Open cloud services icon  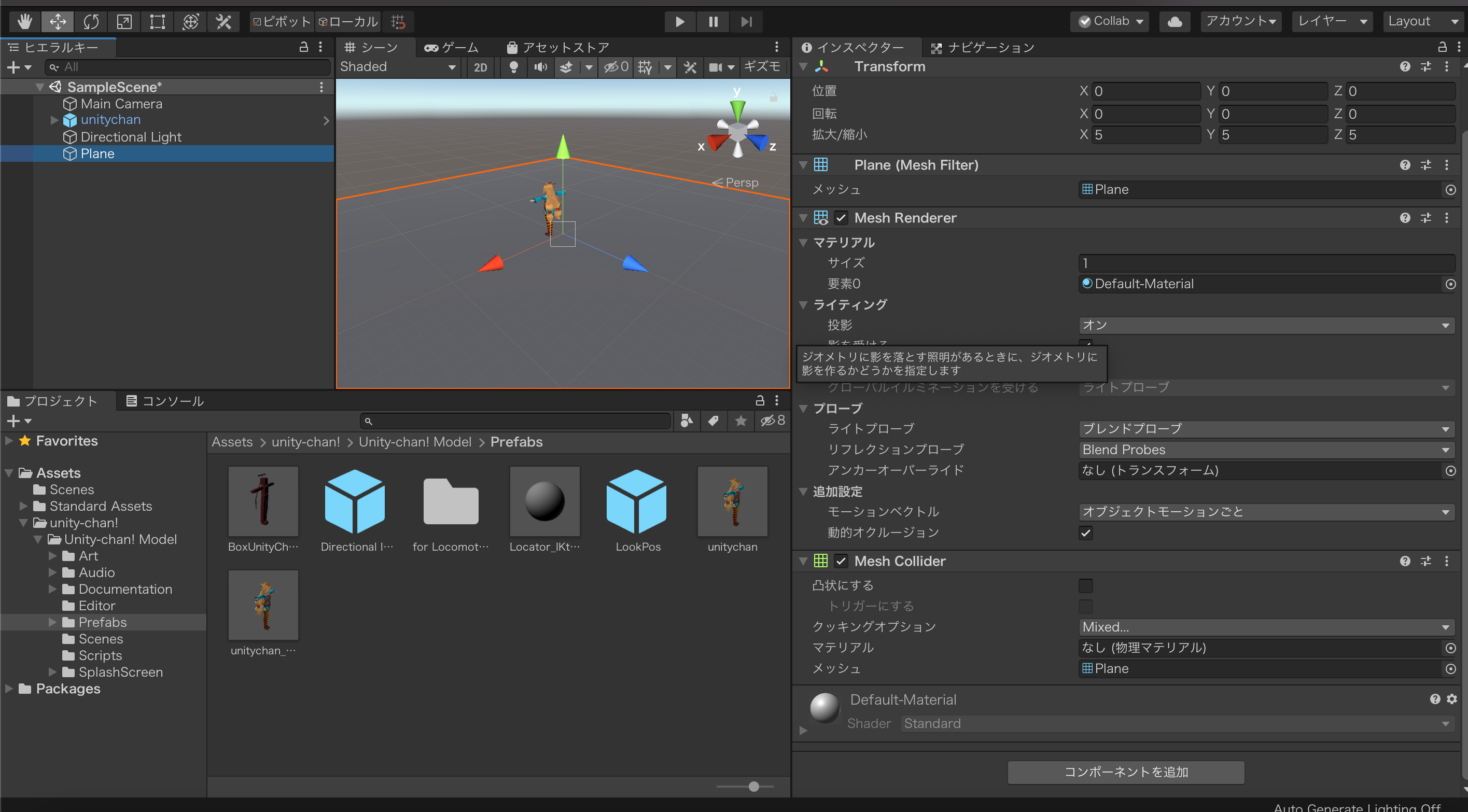1175,22
